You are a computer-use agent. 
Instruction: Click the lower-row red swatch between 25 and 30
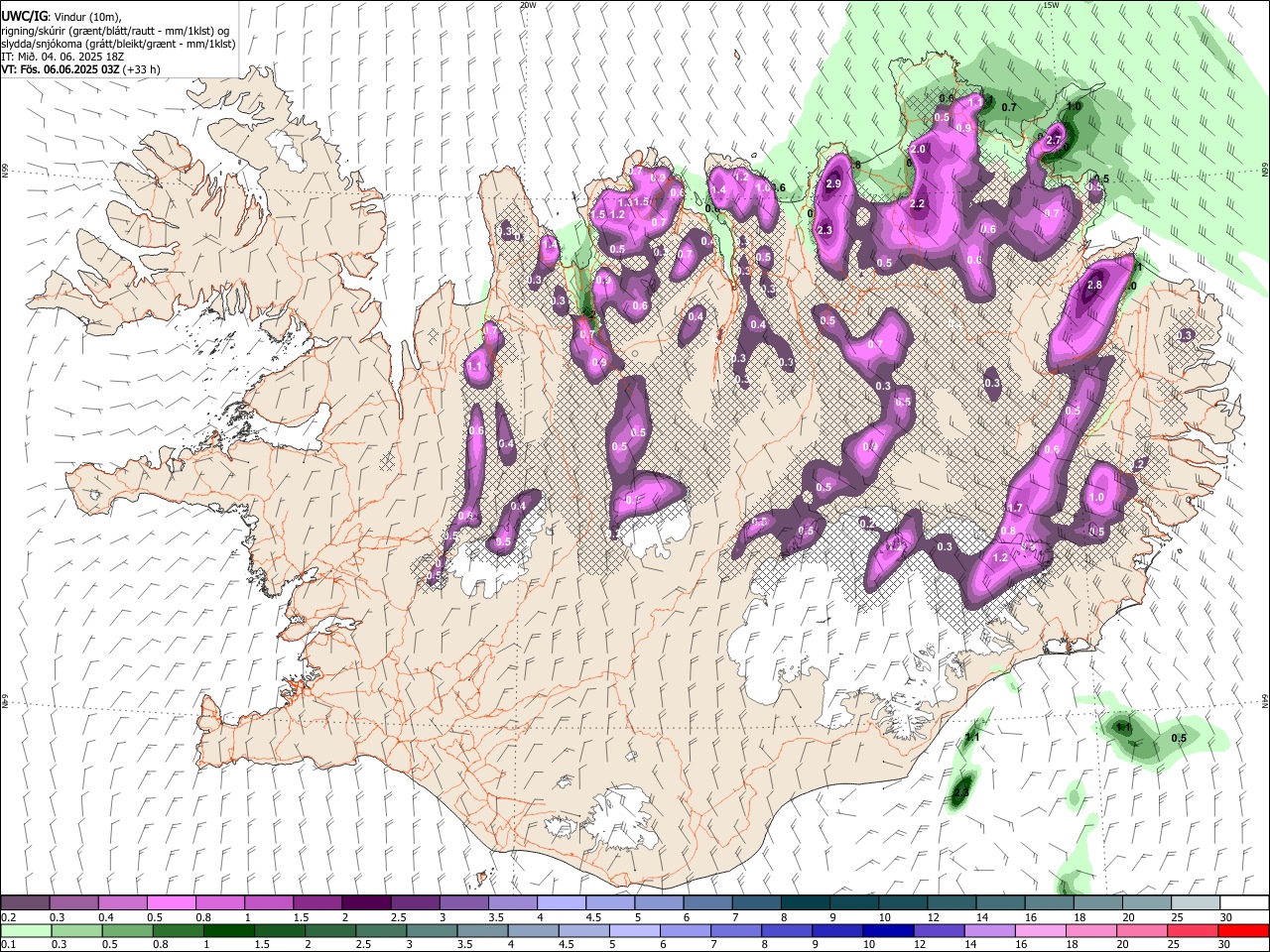1195,931
